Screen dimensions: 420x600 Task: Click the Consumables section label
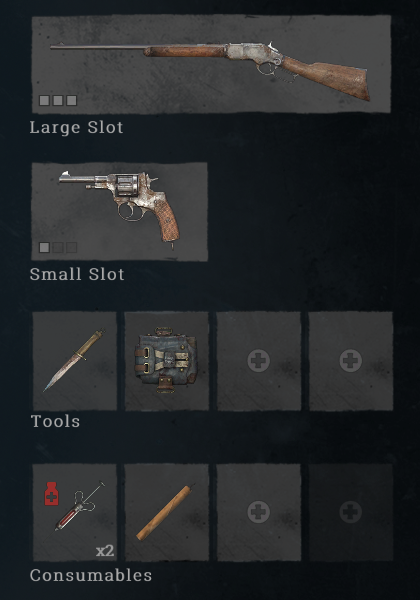click(91, 575)
